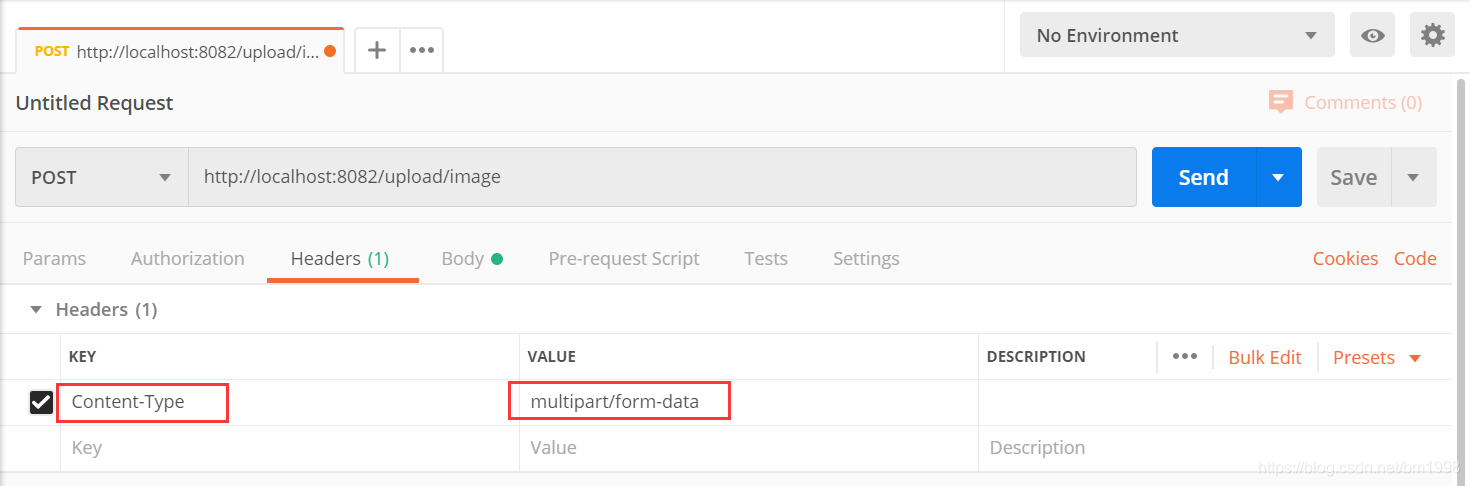Open headers column options ellipsis
Screen dimensions: 1470x486
[x=1185, y=357]
